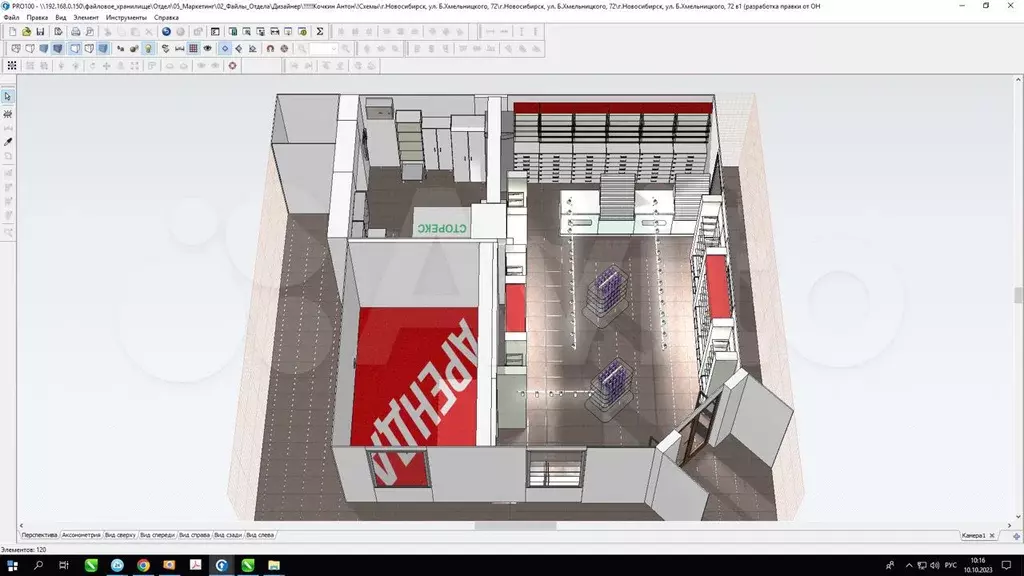Toggle the light bulb lighting icon
This screenshot has height=576, width=1024.
point(148,48)
